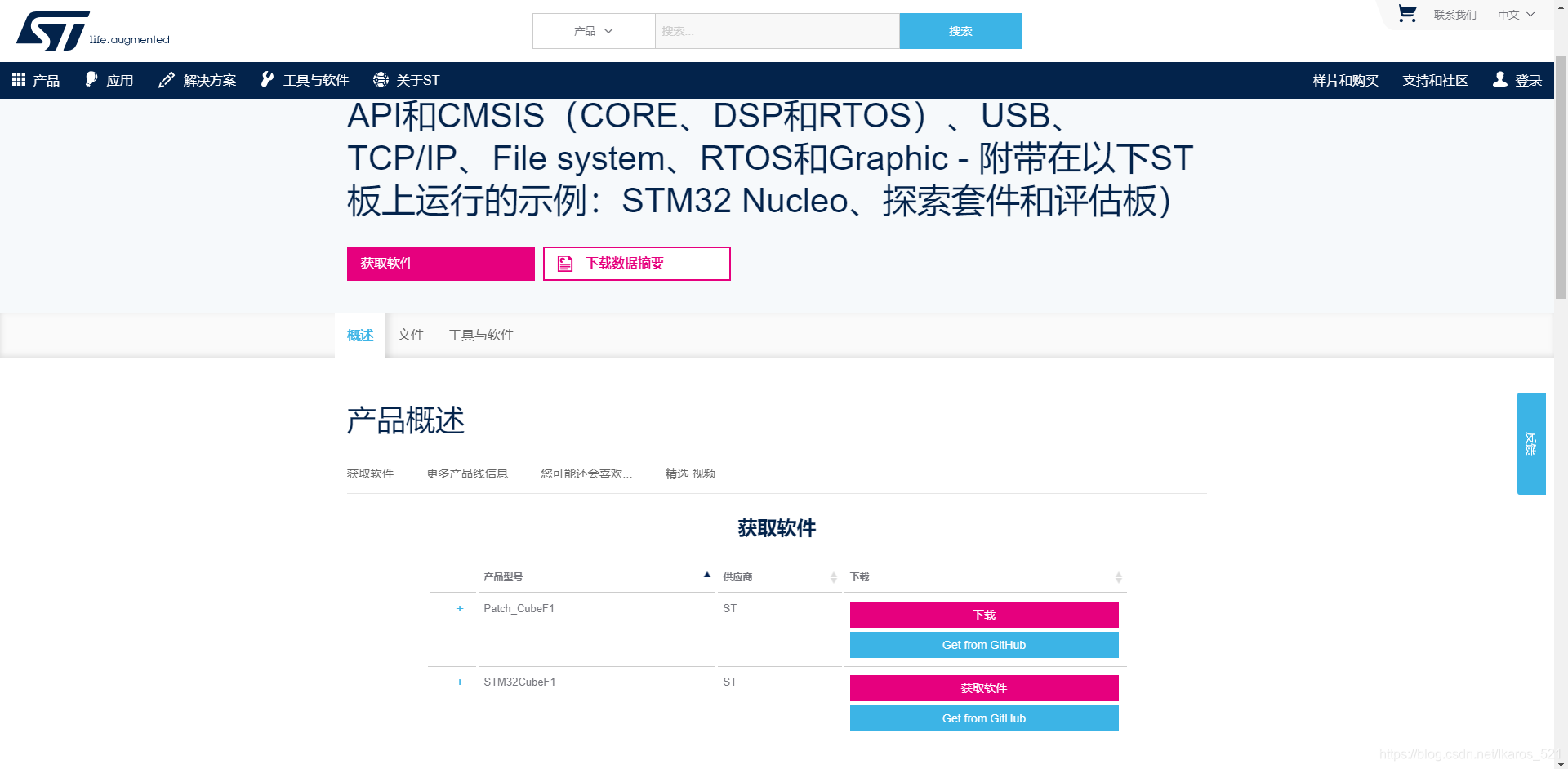Viewport: 1568px width, 769px height.
Task: Sort table by 下载 column
Action: (x=986, y=577)
